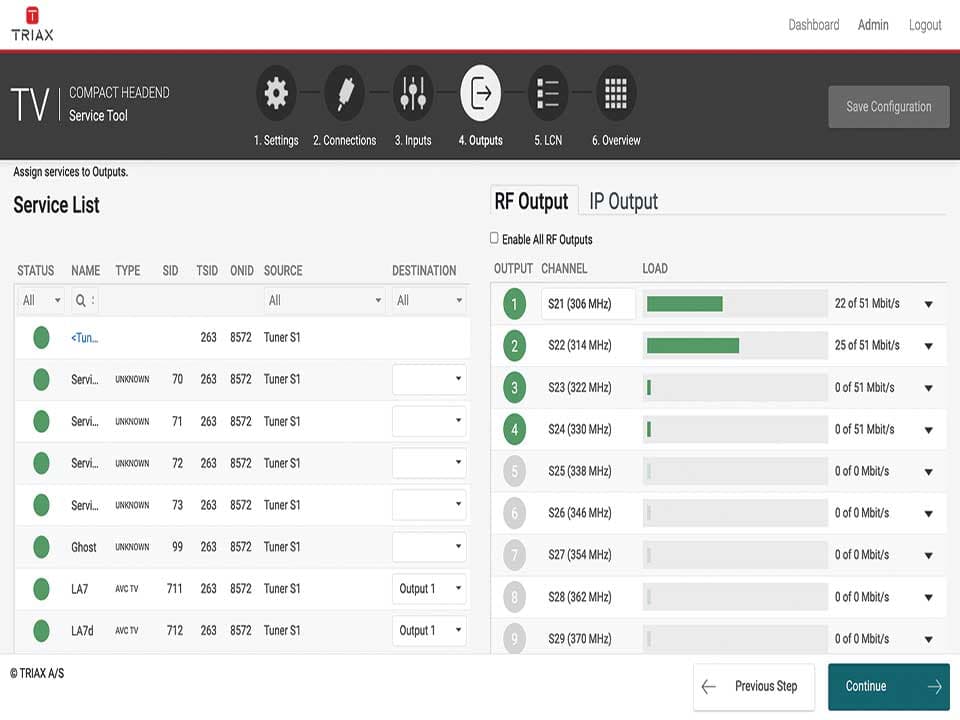Viewport: 960px width, 720px height.
Task: Open the Connections plug step icon
Action: (344, 94)
